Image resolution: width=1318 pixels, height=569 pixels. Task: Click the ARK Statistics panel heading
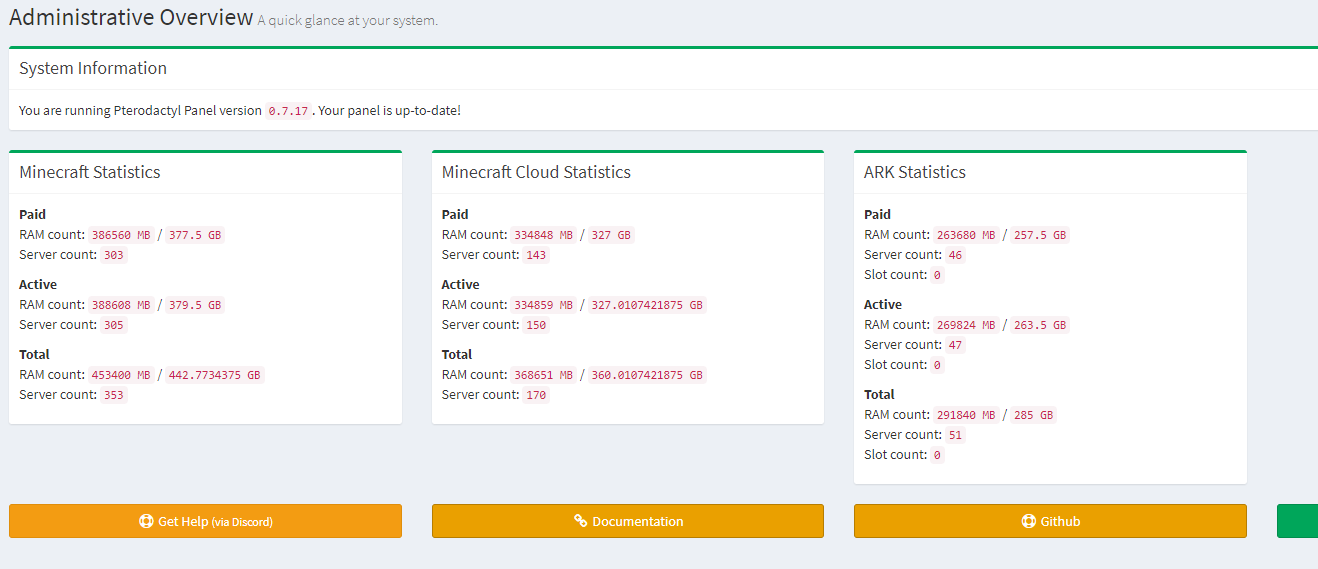pyautogui.click(x=914, y=172)
